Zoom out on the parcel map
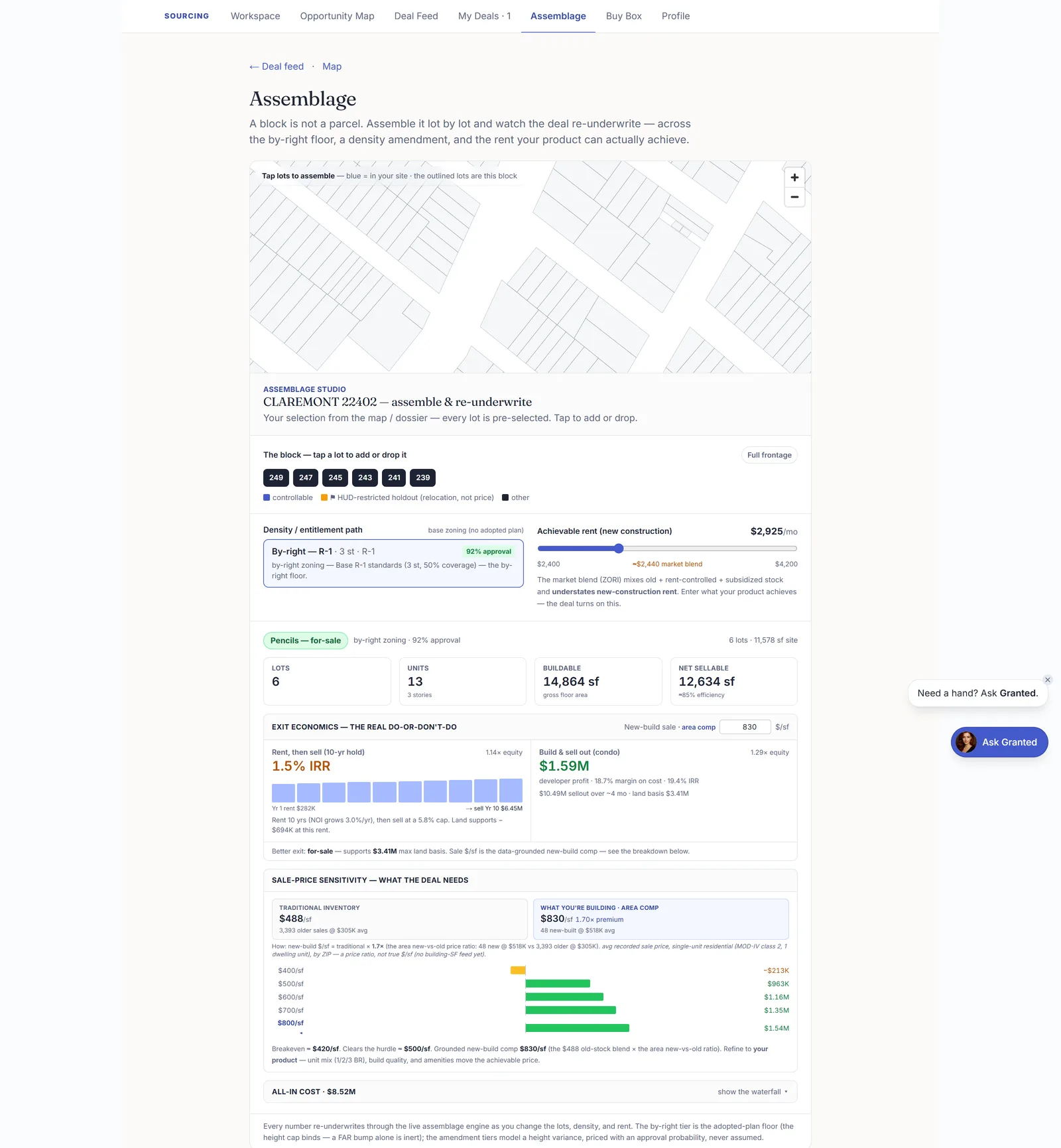Viewport: 1061px width, 1148px height. tap(794, 198)
